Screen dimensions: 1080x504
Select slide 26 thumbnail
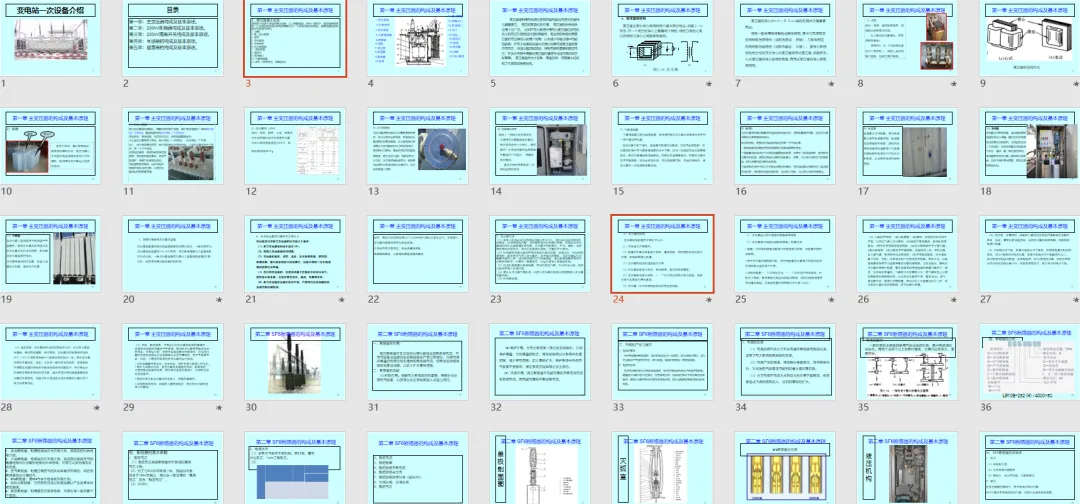(x=908, y=254)
